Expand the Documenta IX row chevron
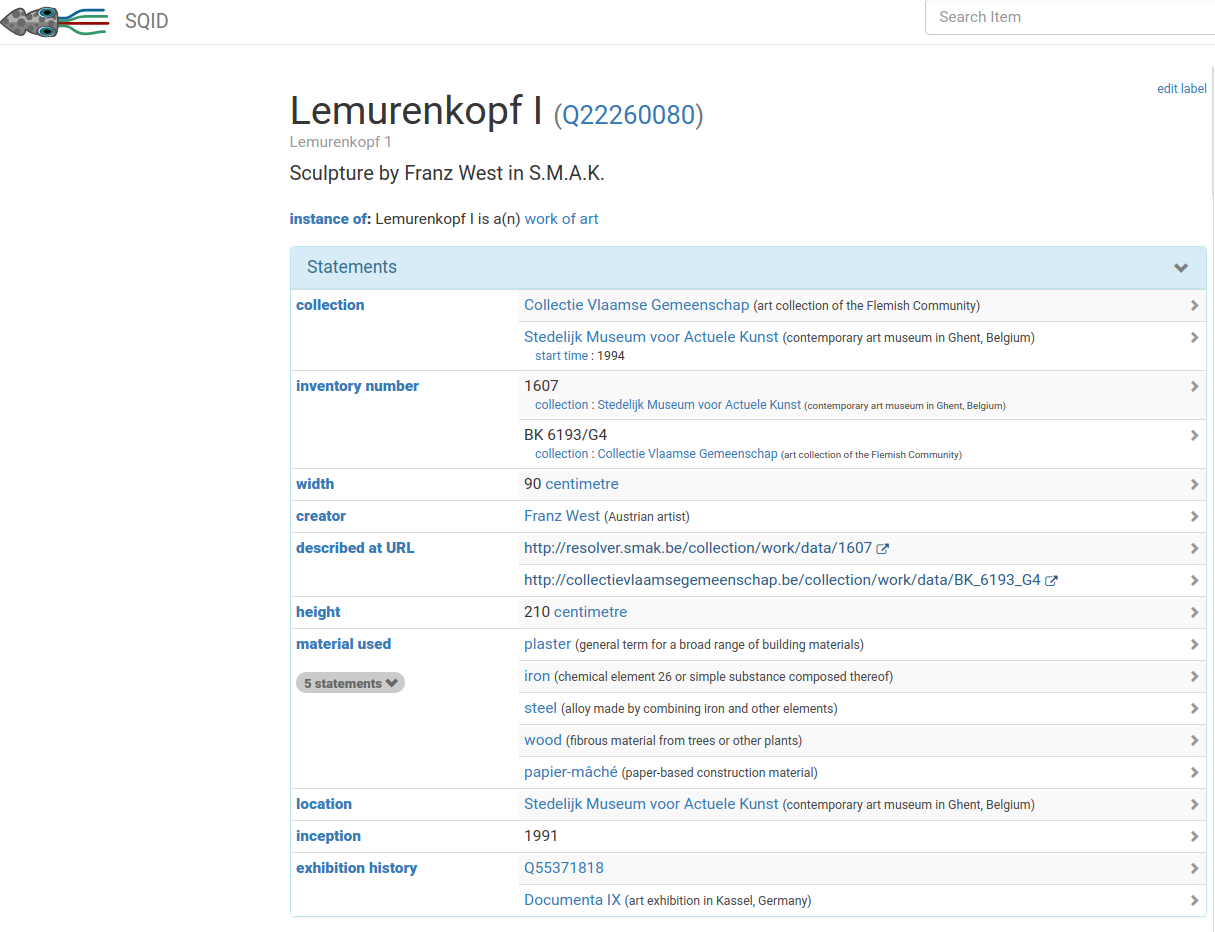The width and height of the screenshot is (1215, 932). (1194, 900)
